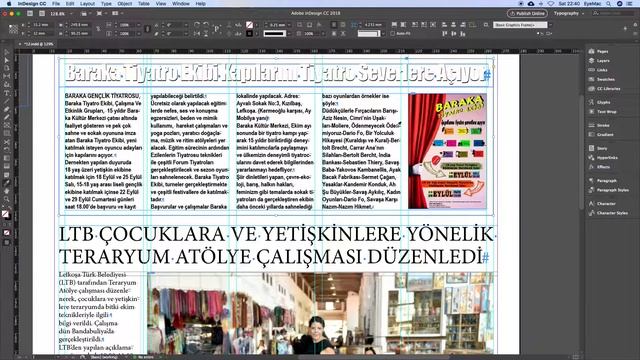640x360 pixels.
Task: Open the zoom level dropdown
Action: (x=71, y=14)
